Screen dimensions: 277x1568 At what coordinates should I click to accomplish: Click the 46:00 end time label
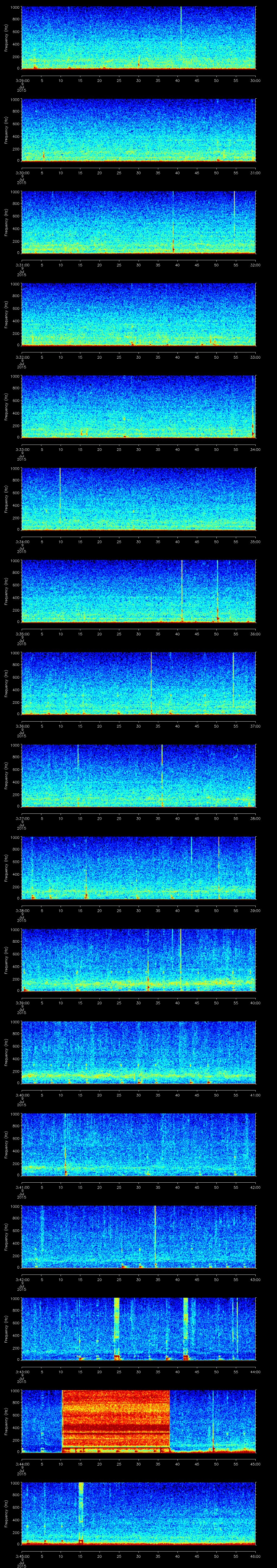(255, 1556)
